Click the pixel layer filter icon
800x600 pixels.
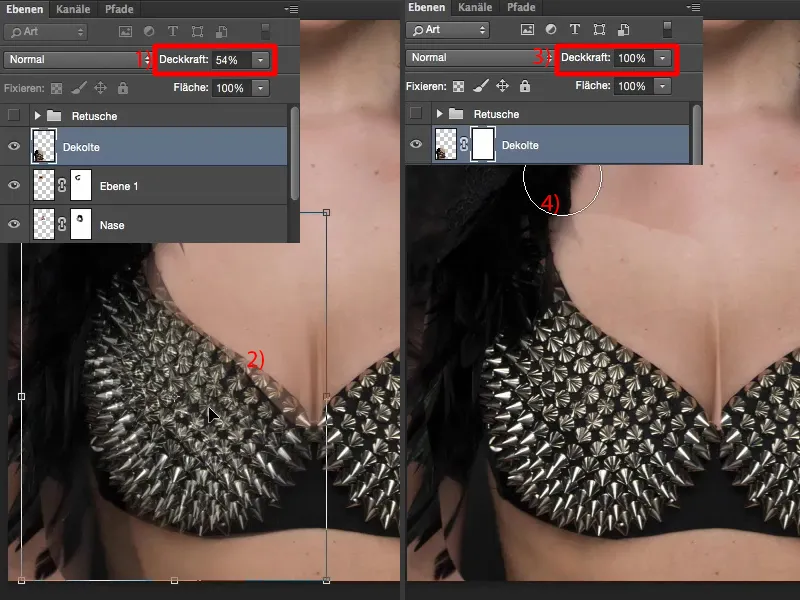(x=126, y=31)
